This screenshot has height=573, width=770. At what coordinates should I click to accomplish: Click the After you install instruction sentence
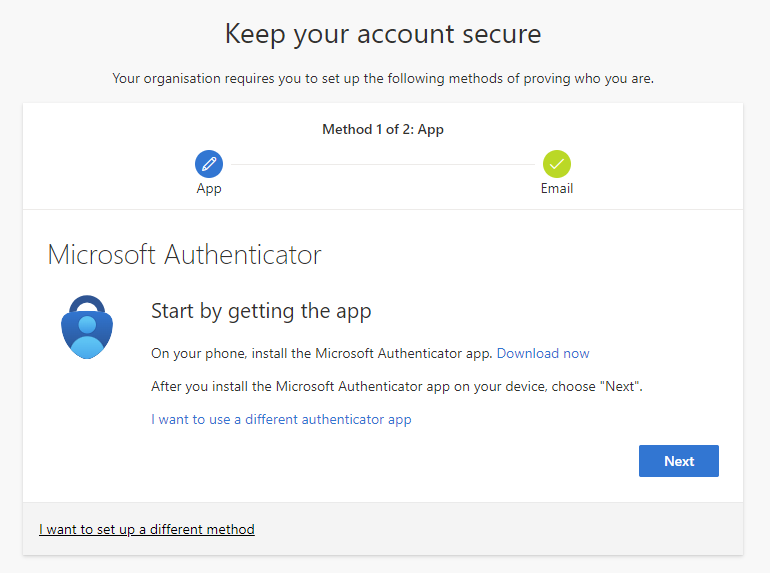coord(397,387)
